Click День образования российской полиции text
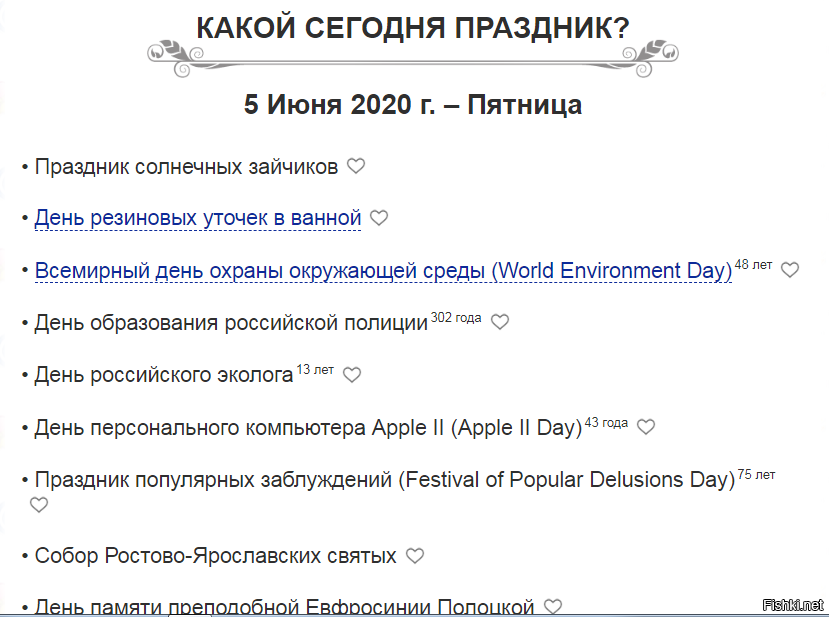Viewport: 829px width, 617px height. (x=231, y=323)
